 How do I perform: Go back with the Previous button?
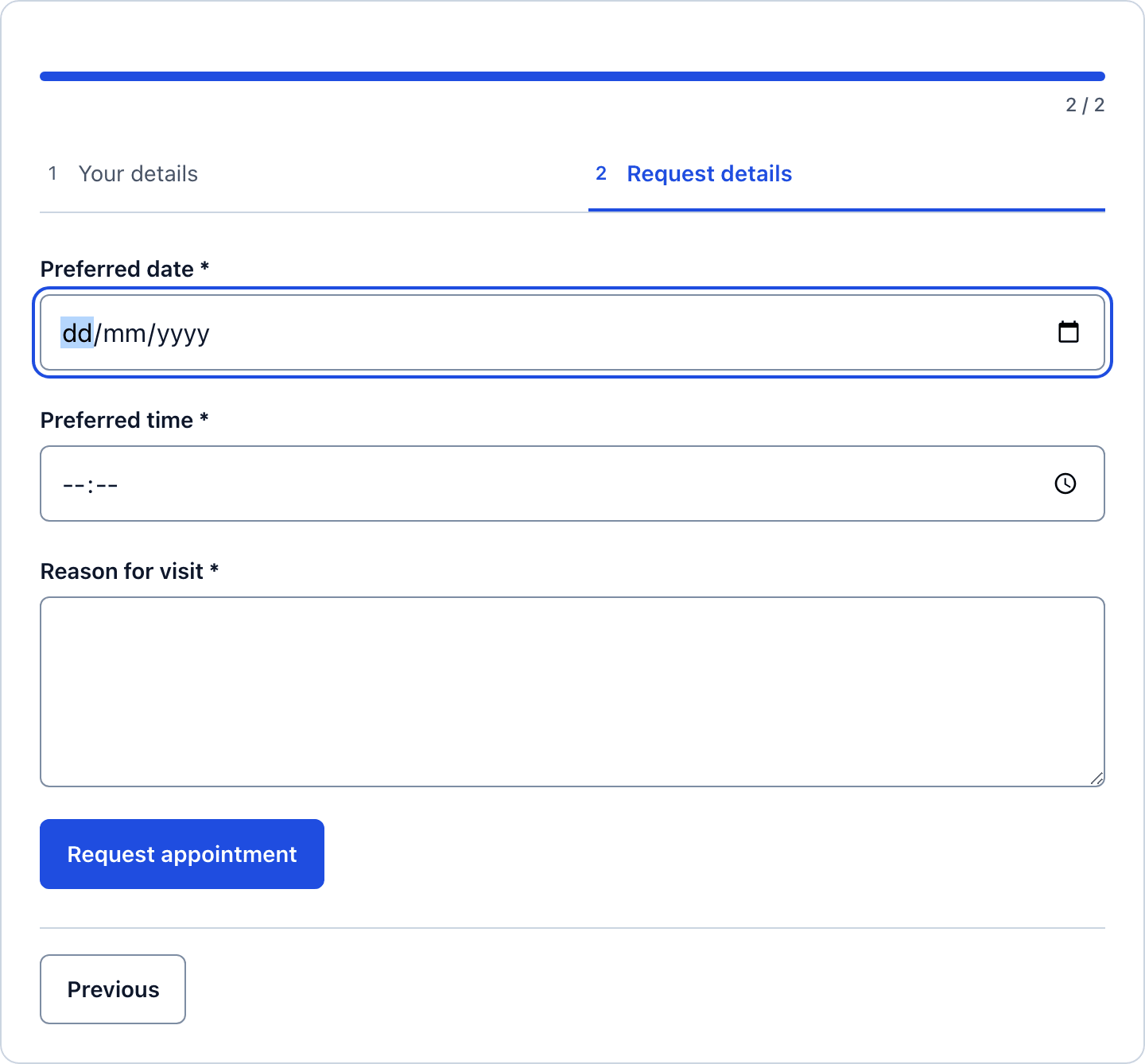click(x=113, y=989)
